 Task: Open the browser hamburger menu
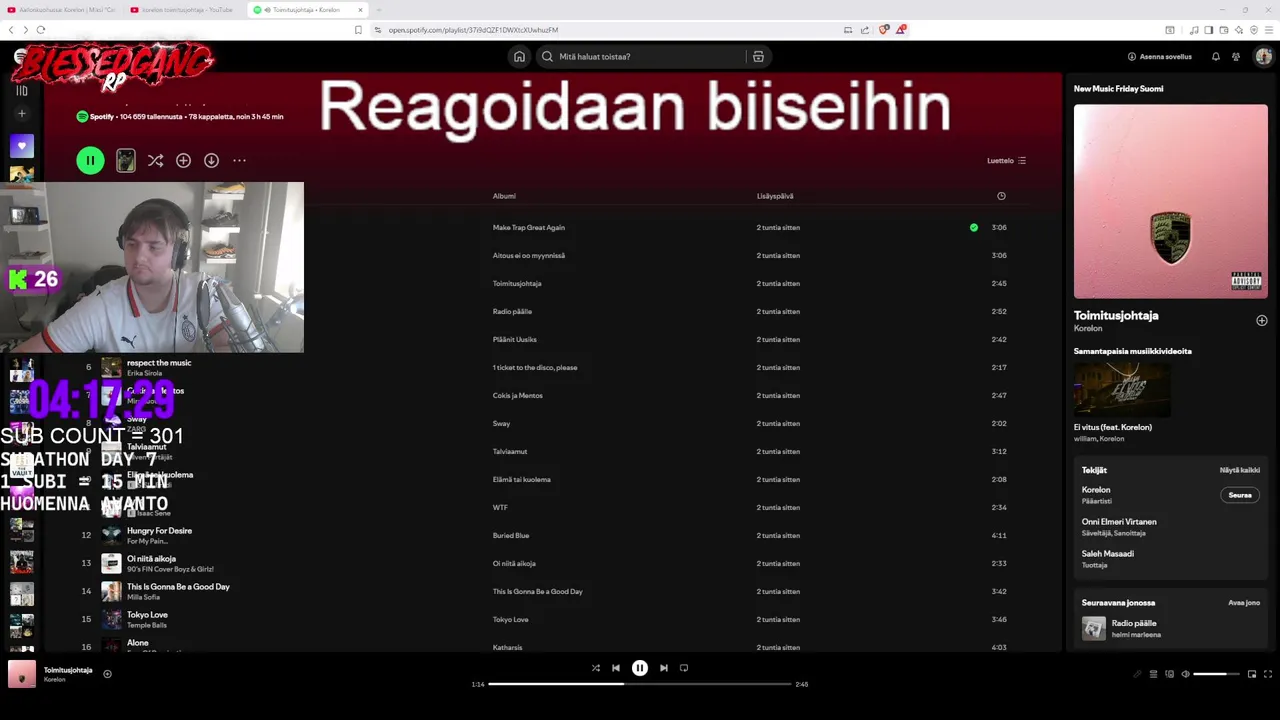coord(1267,30)
